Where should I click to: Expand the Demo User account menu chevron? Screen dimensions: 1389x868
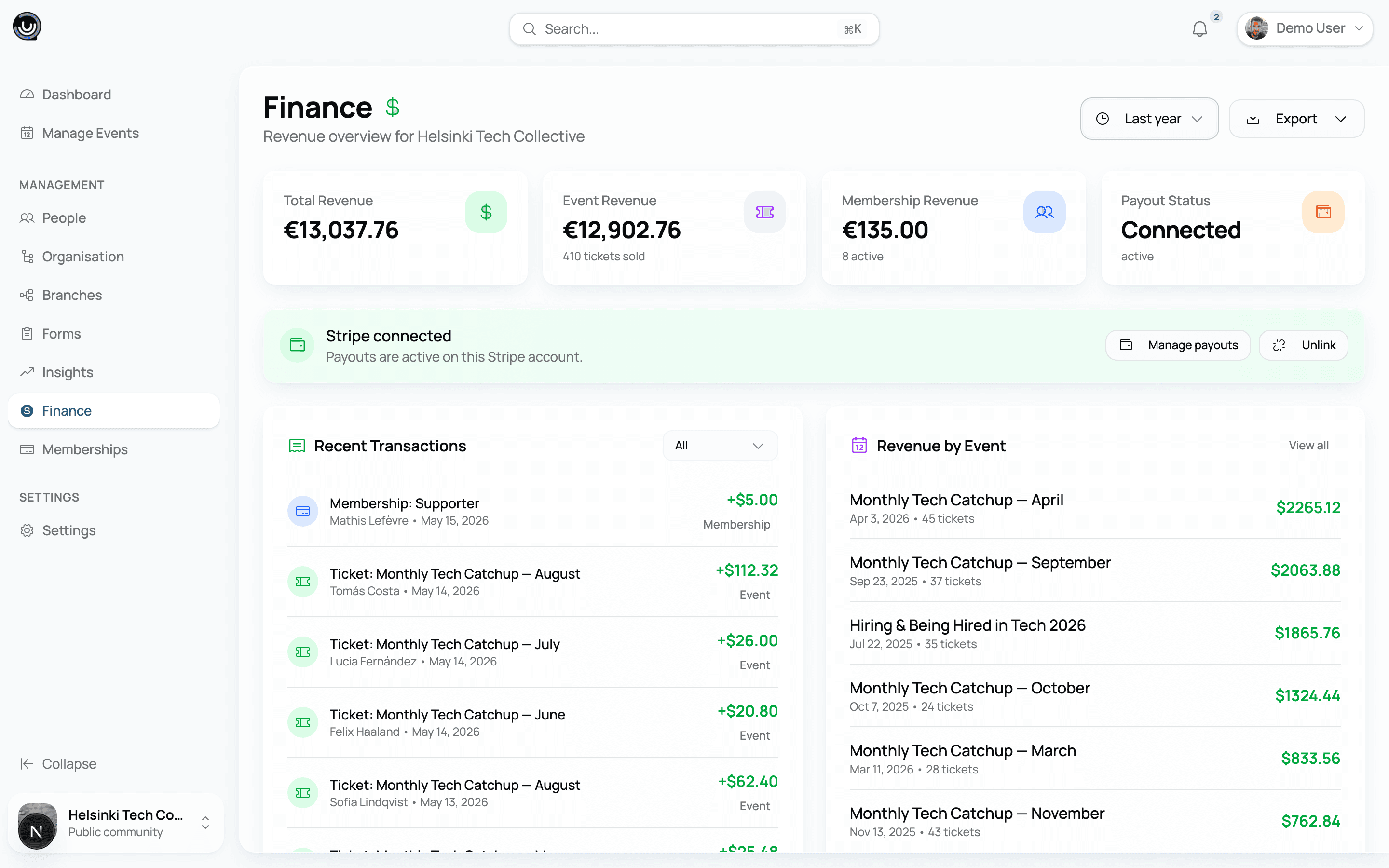click(x=1359, y=28)
